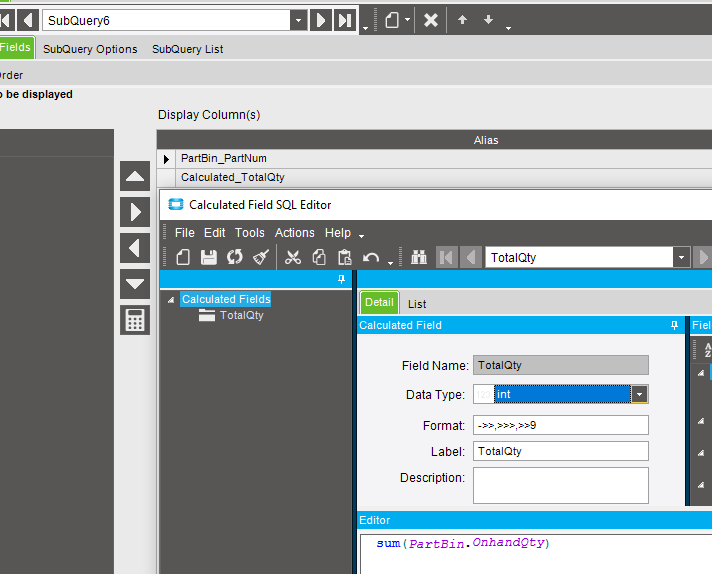
Task: Save calculated field with floppy icon
Action: click(209, 257)
